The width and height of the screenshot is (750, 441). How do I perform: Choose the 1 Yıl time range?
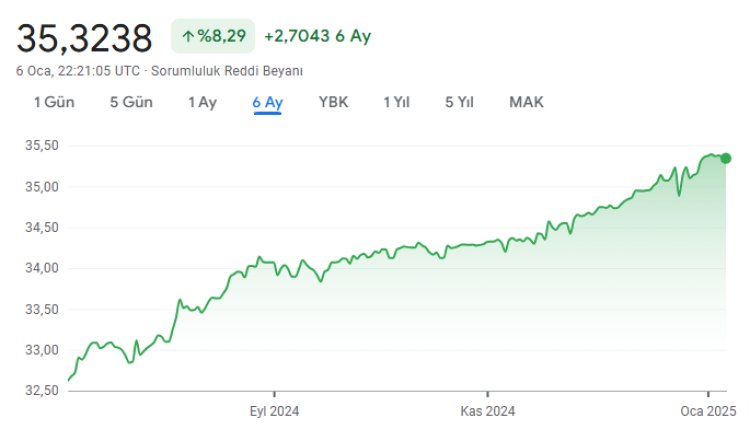point(396,102)
